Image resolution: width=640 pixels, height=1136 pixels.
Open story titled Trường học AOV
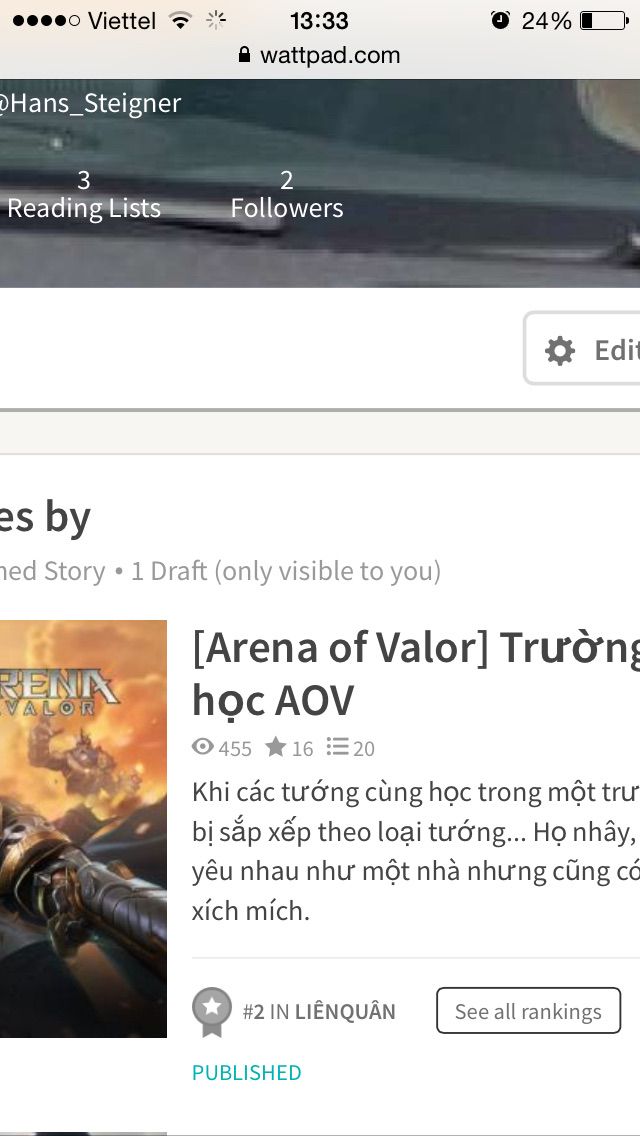coord(416,673)
